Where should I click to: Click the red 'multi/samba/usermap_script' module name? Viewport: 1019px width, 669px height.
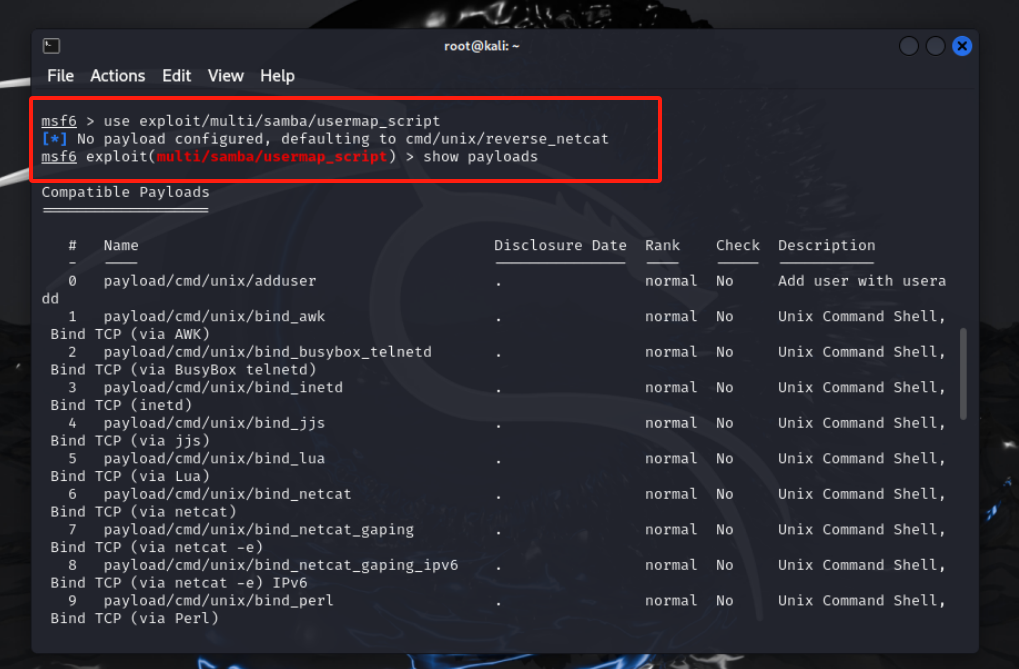click(x=272, y=157)
